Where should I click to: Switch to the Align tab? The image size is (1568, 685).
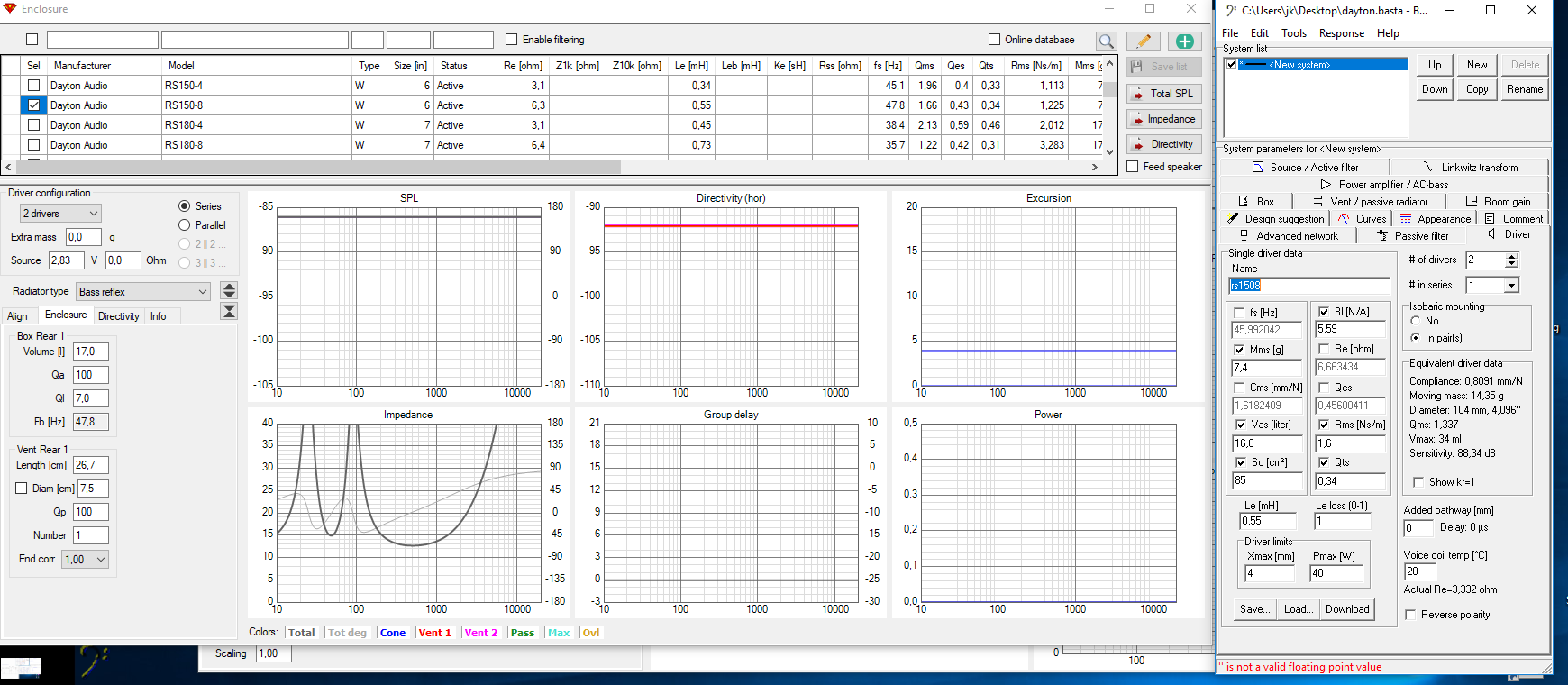pos(17,316)
